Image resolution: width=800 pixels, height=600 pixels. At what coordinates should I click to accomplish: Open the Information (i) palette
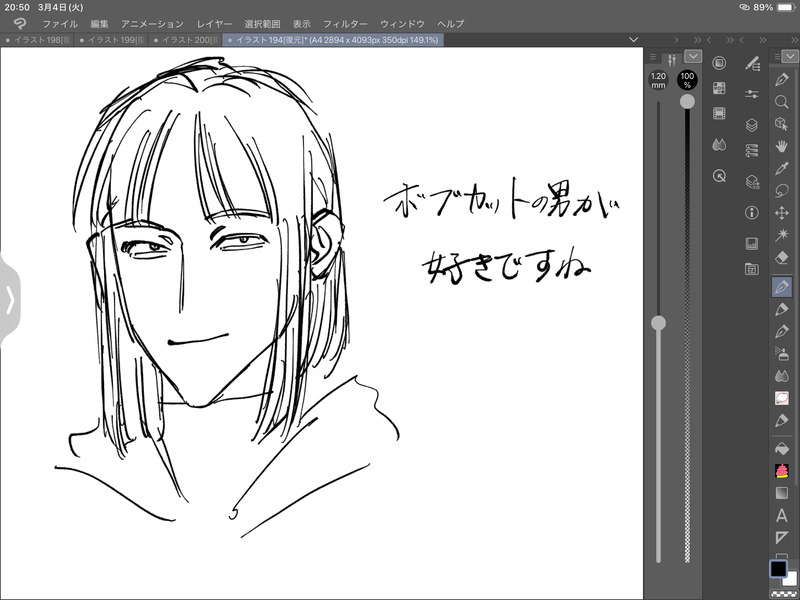(x=752, y=212)
